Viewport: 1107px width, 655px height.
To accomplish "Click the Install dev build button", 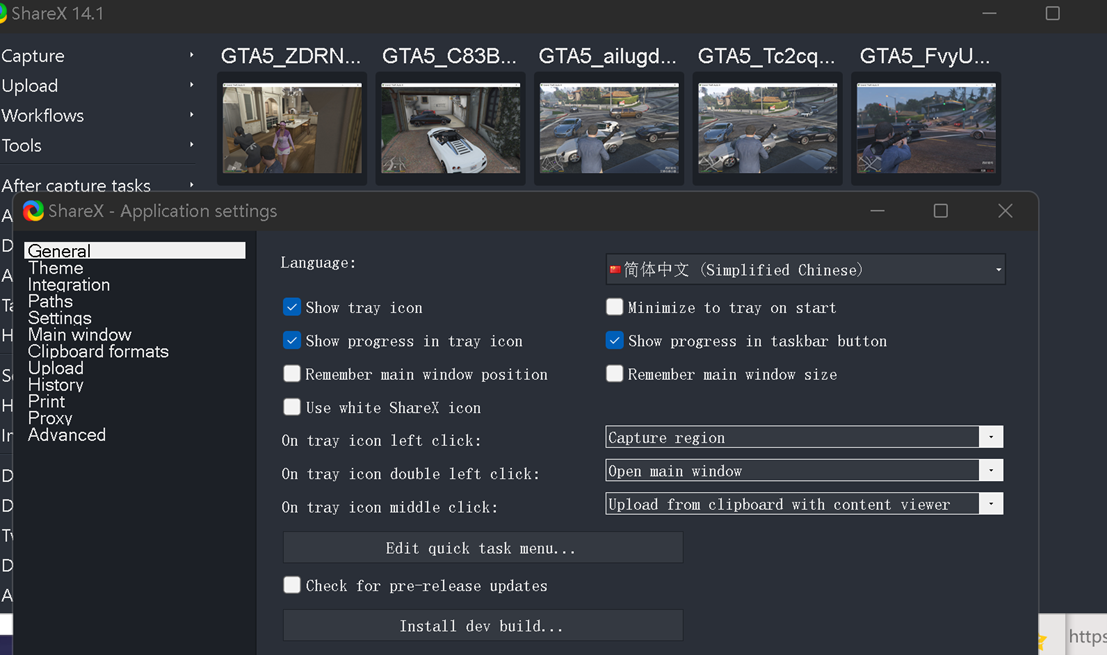I will coord(483,625).
